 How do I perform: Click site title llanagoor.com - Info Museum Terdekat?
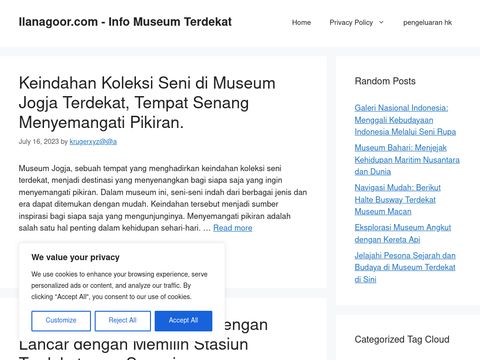(125, 22)
